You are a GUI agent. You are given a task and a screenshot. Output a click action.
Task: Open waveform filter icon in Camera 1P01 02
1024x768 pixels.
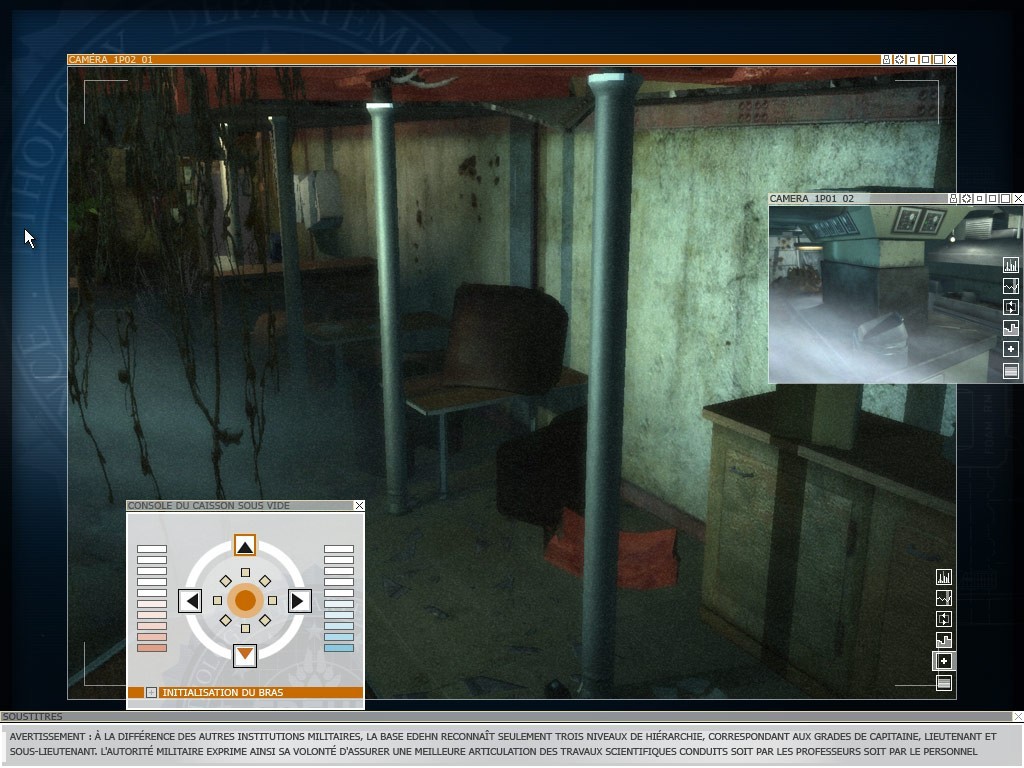tap(1011, 286)
